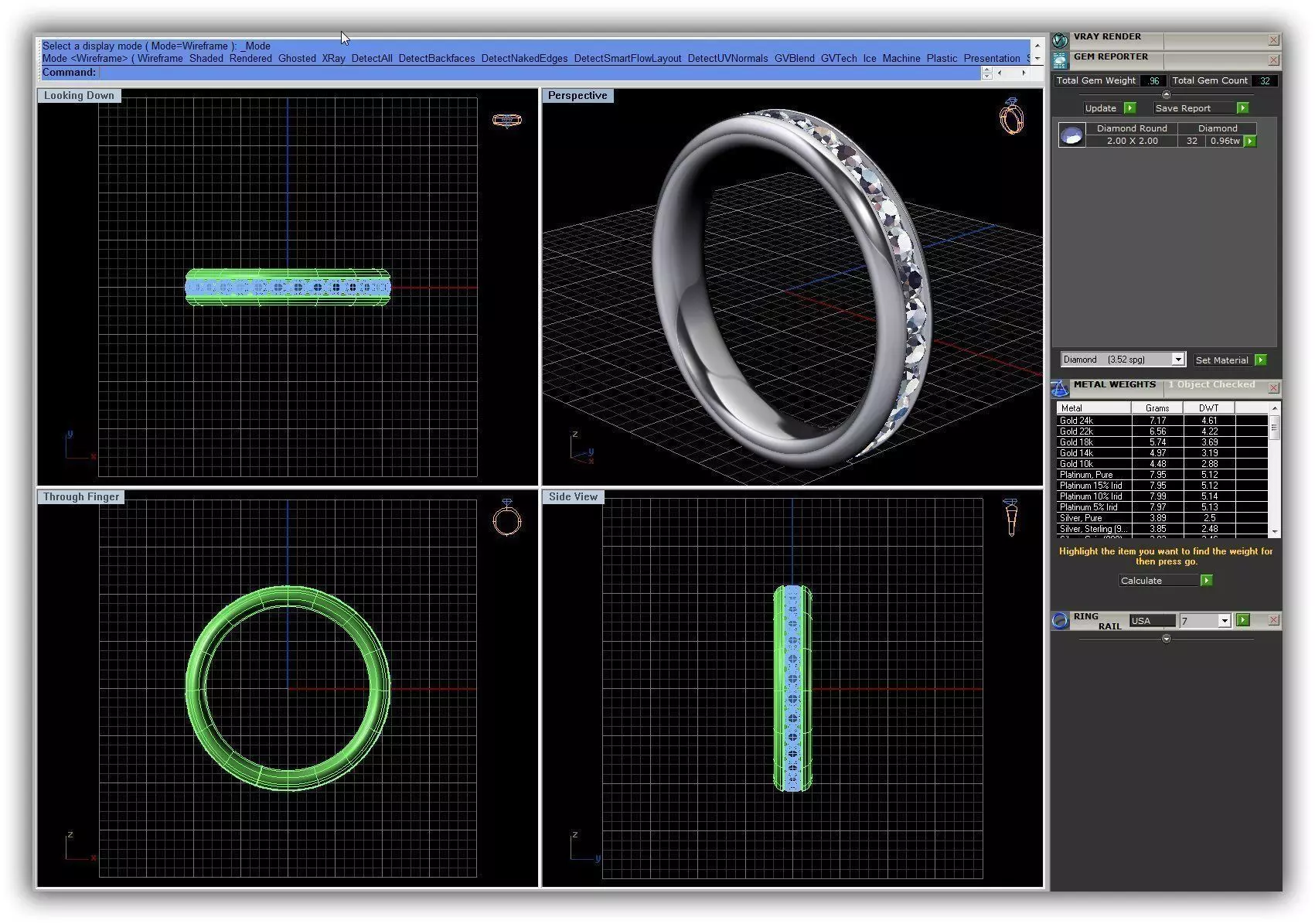Select the Gold 18k row
1315x924 pixels.
tap(1162, 442)
